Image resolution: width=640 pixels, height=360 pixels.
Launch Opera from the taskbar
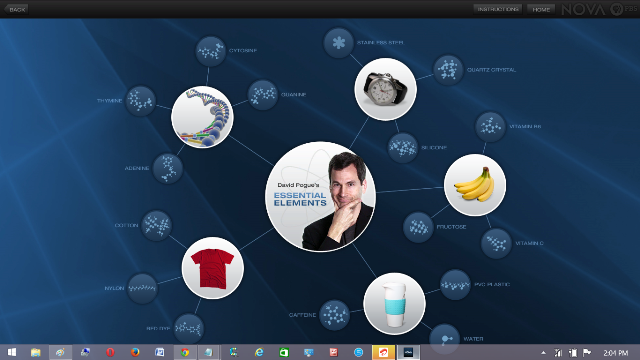(x=110, y=352)
